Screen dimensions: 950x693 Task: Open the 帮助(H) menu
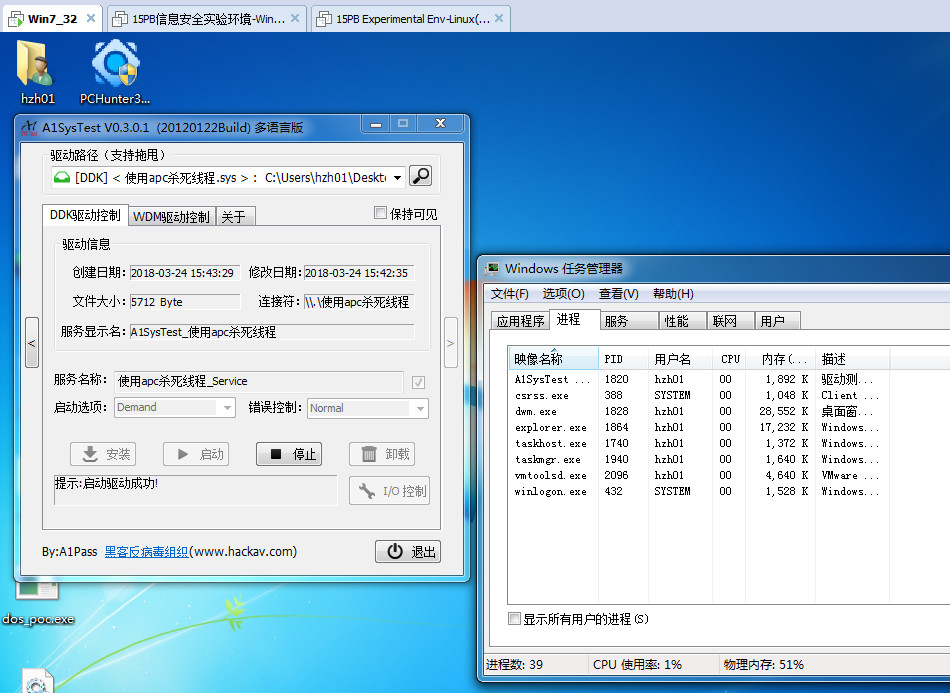673,294
